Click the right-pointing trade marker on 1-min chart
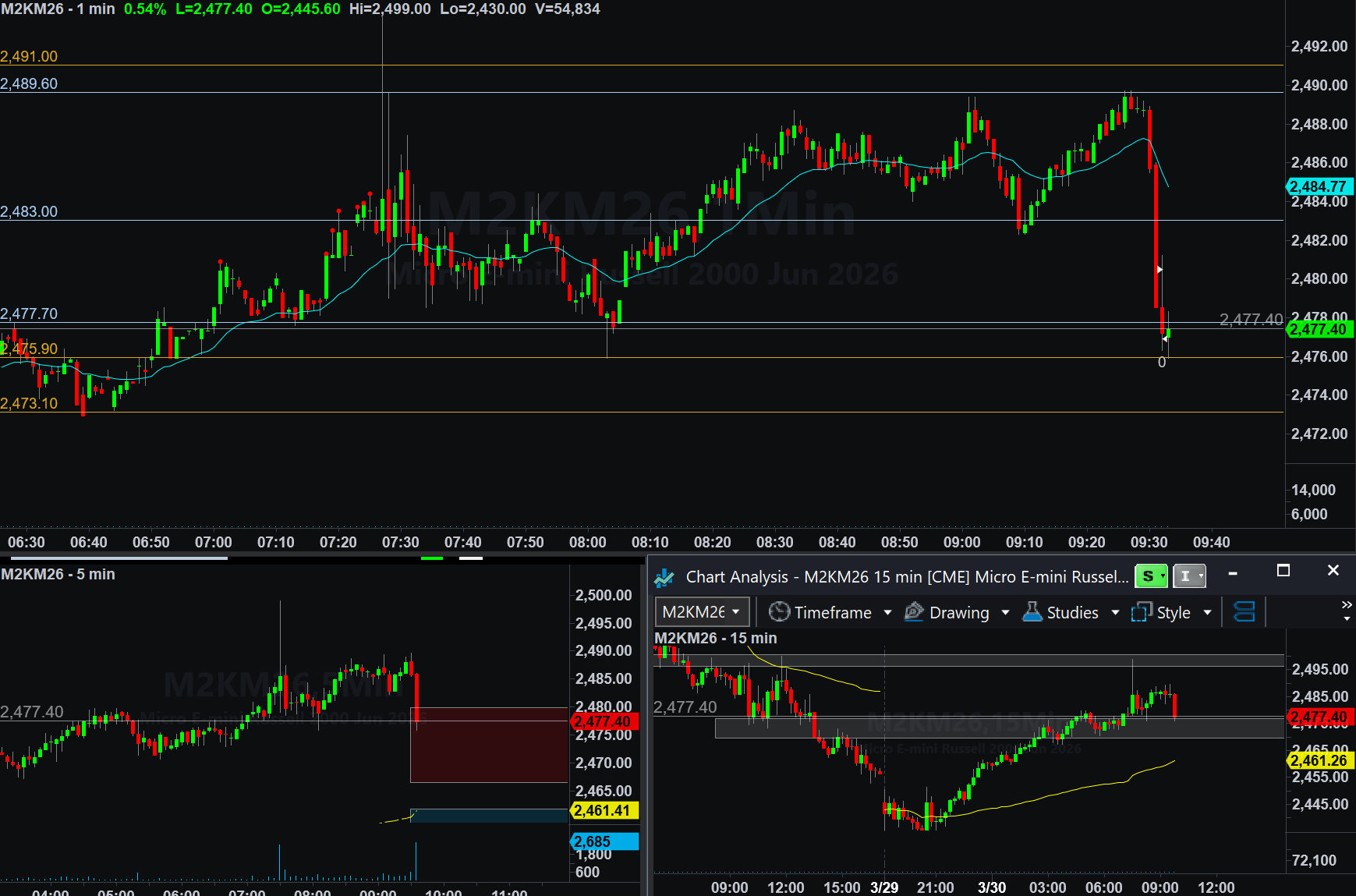Image resolution: width=1356 pixels, height=896 pixels. [1160, 270]
